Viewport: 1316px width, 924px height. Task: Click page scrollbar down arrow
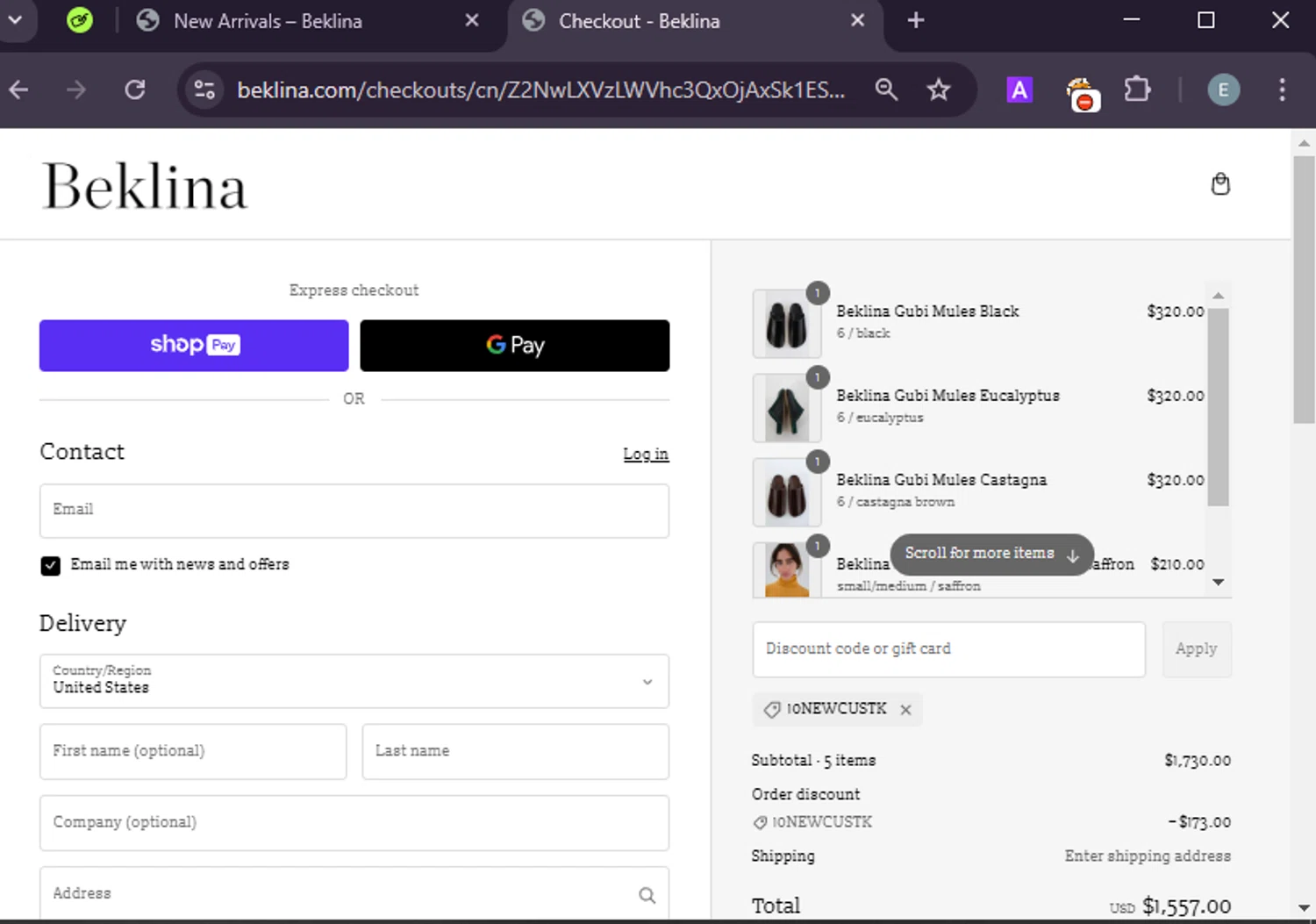[x=1304, y=908]
